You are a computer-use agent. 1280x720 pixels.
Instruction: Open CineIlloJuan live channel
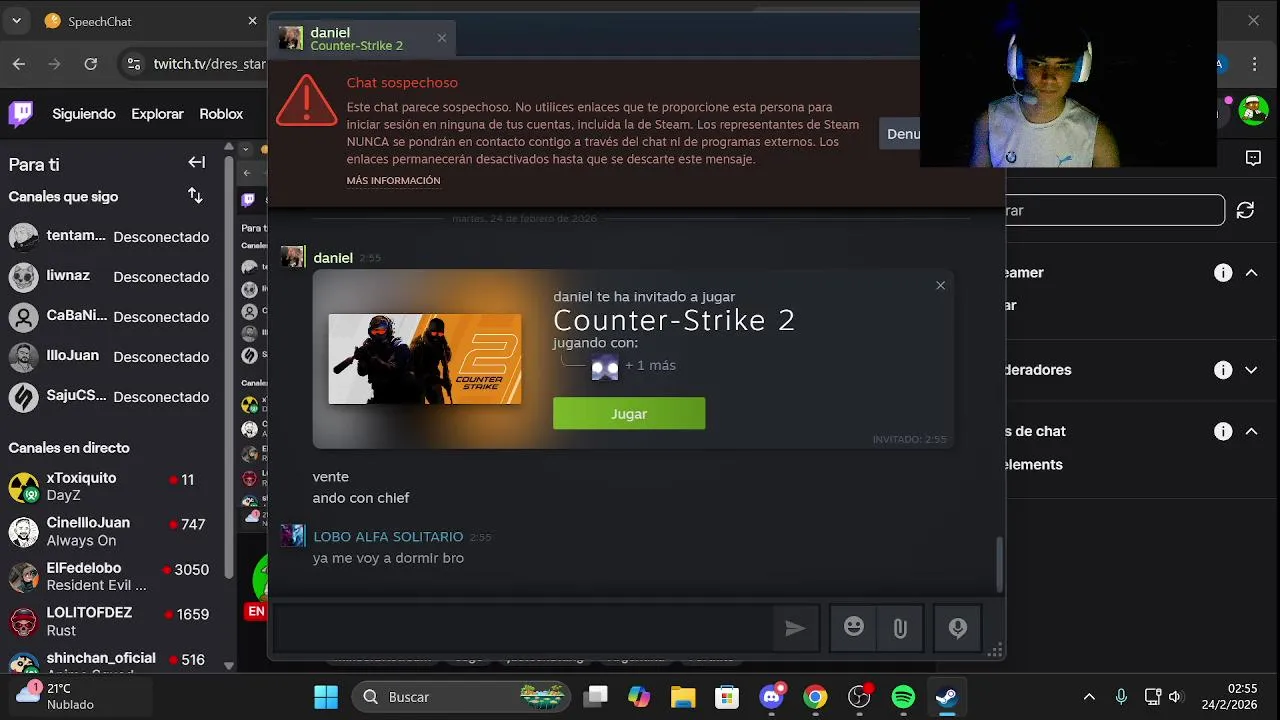pos(110,532)
